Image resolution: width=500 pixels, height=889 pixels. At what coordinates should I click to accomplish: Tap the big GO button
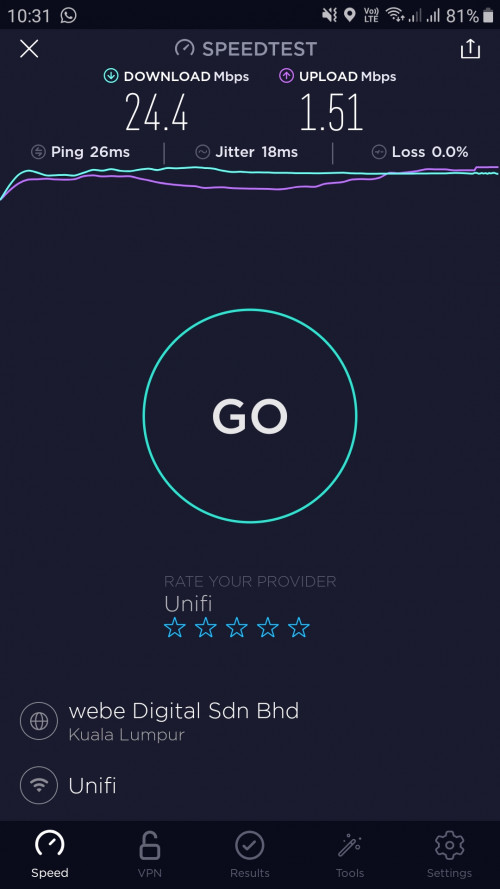[x=250, y=416]
